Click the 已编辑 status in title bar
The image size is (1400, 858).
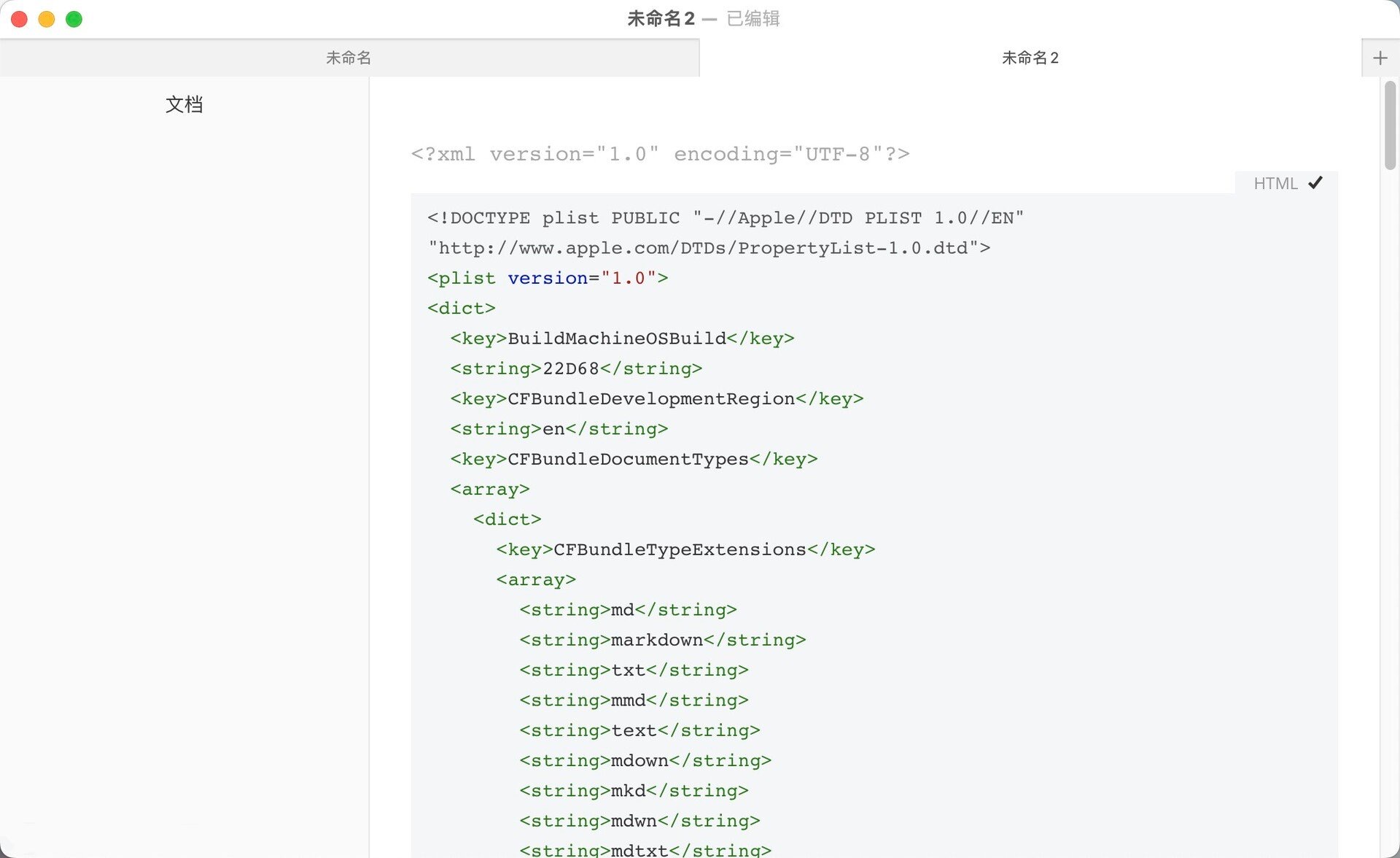pyautogui.click(x=753, y=19)
